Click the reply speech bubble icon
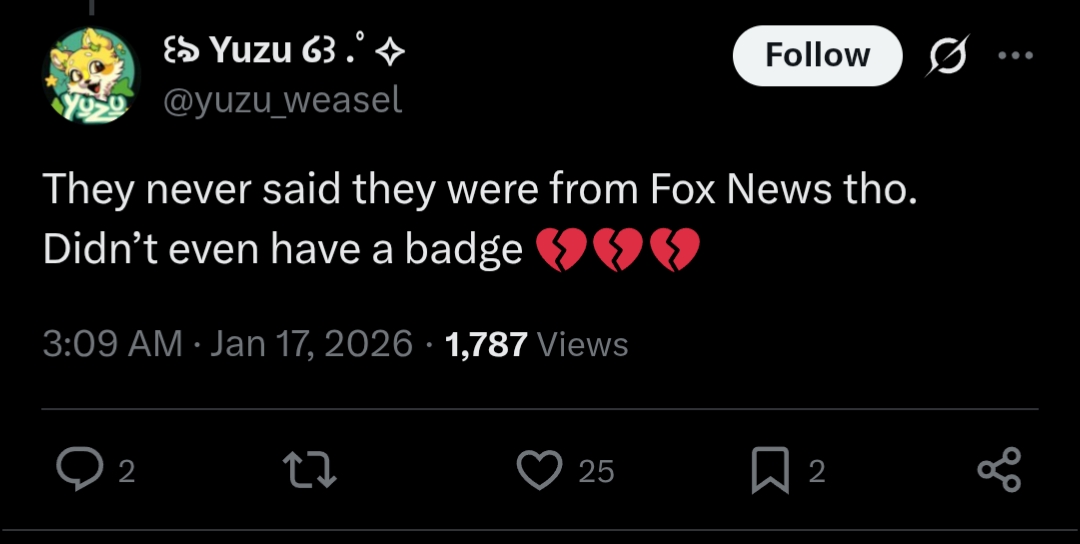 tap(78, 470)
